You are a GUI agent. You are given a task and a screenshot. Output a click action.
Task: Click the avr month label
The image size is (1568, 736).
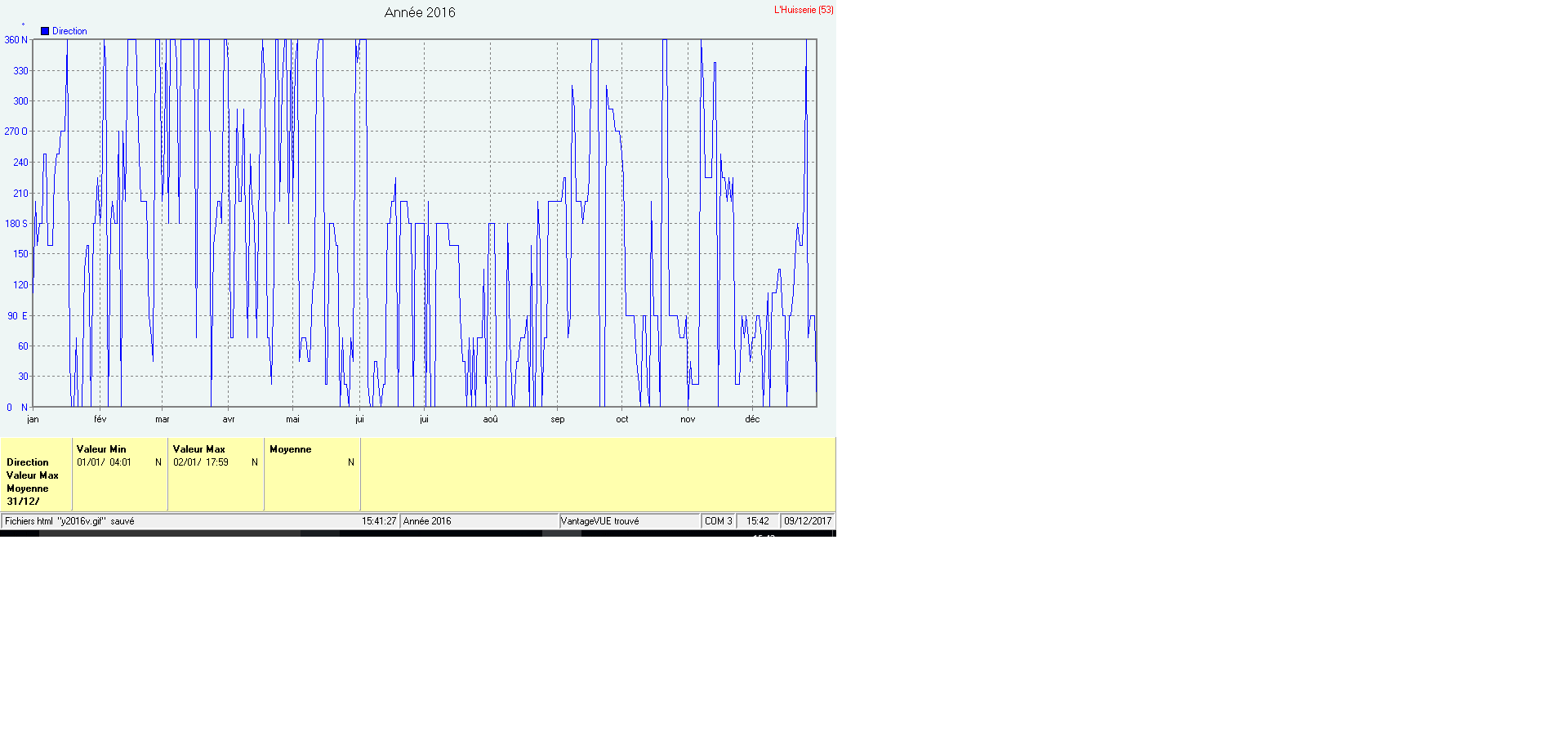pos(229,420)
